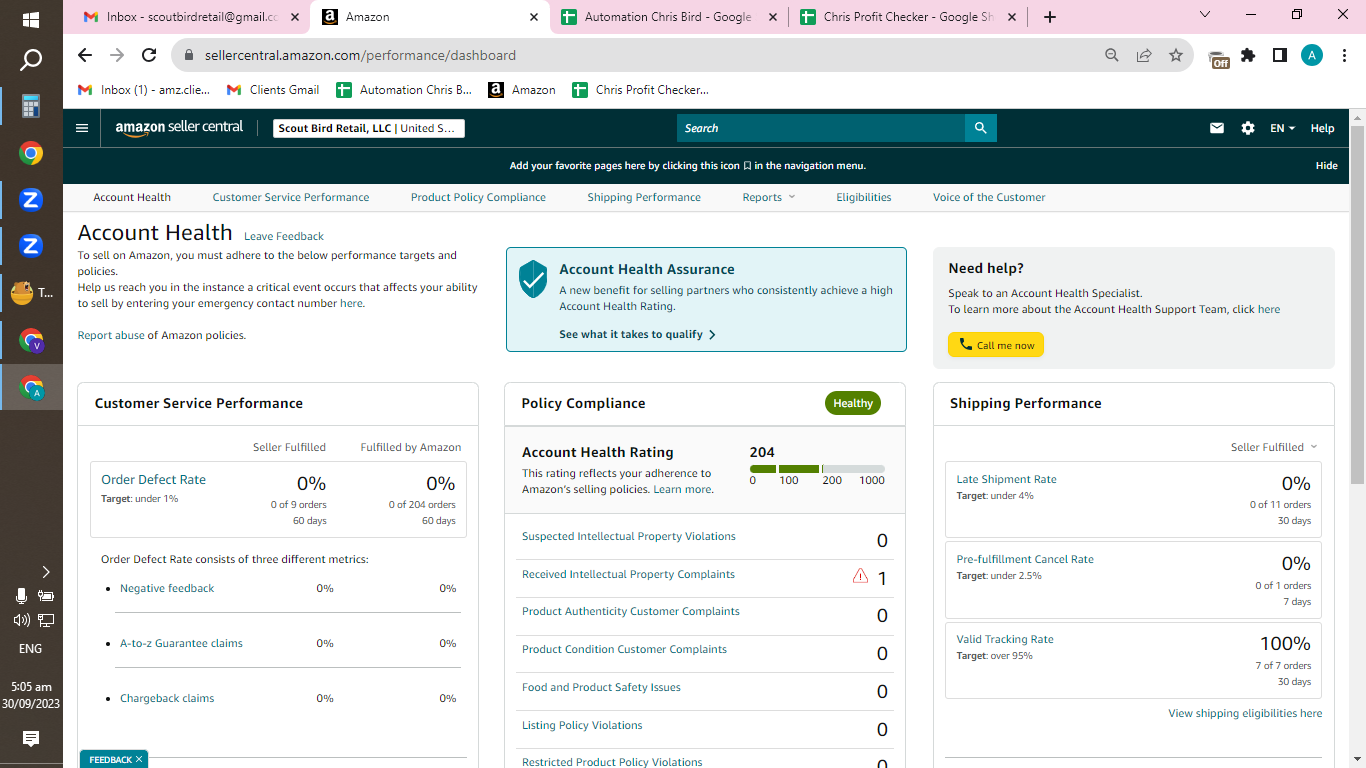Open the settings gear icon

click(x=1247, y=128)
